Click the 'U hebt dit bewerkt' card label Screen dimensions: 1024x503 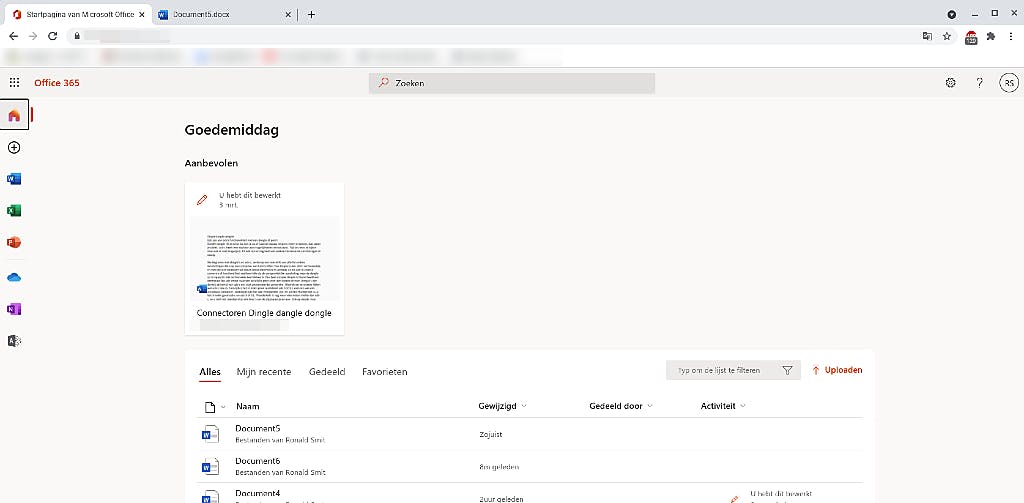click(249, 195)
